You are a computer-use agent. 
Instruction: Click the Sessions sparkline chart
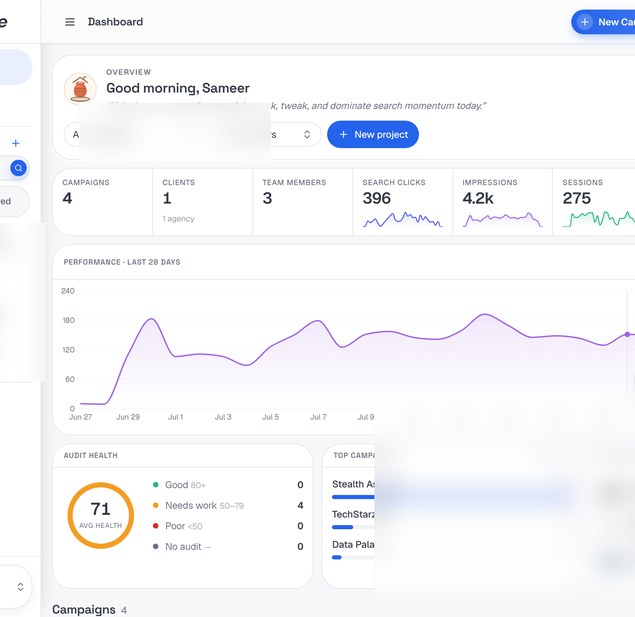599,219
